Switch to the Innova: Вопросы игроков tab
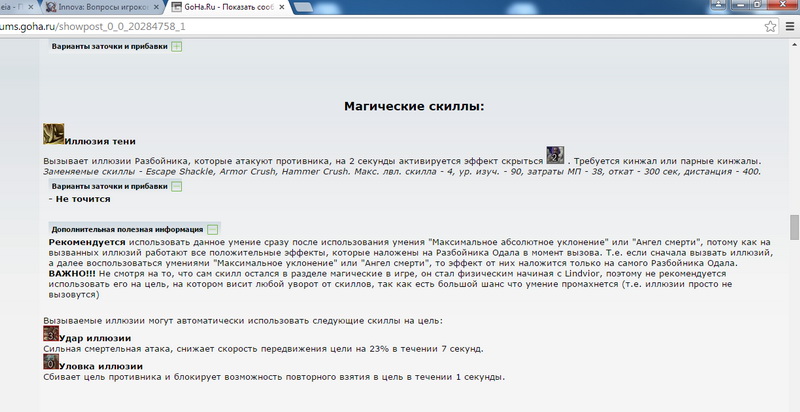Viewport: 800px width, 412px height. 100,6
